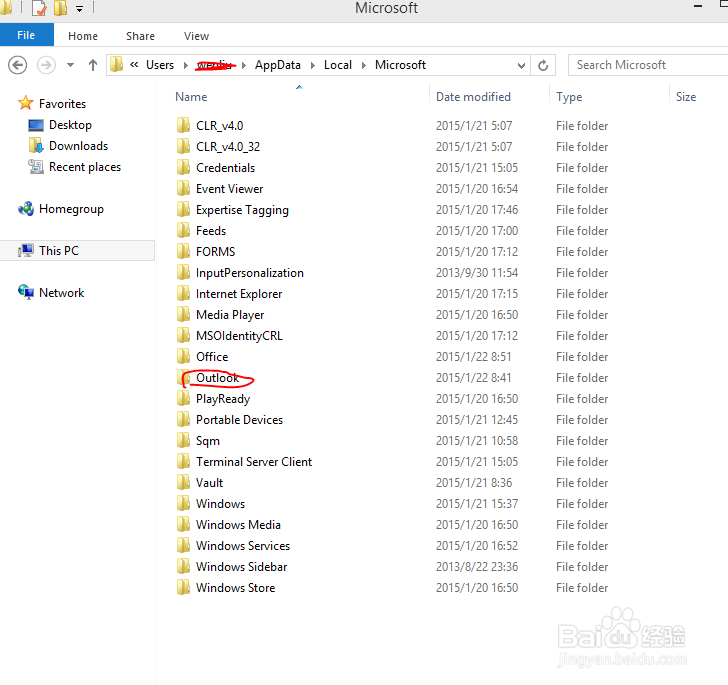Click the Microsoft breadcrumb segment

(400, 65)
